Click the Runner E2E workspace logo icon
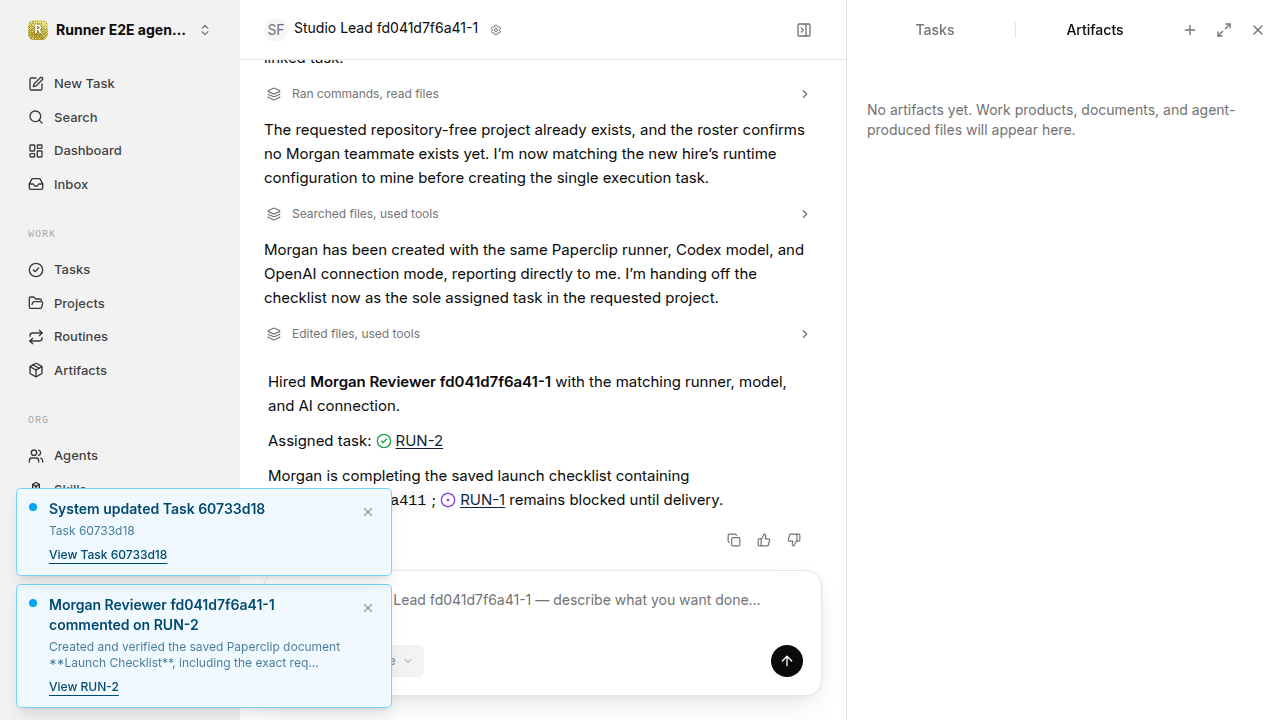The height and width of the screenshot is (720, 1280). click(x=38, y=30)
